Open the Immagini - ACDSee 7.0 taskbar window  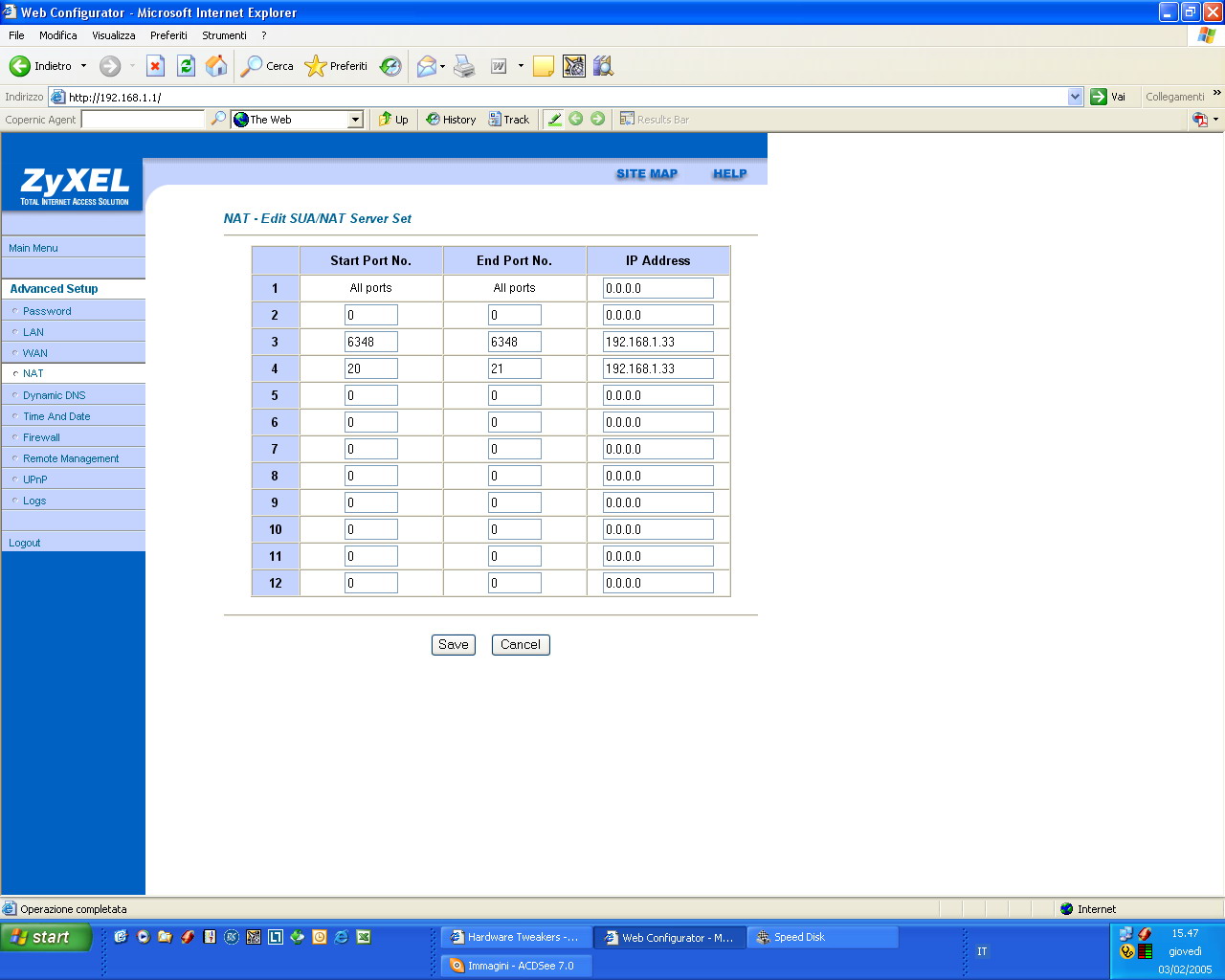tap(516, 966)
